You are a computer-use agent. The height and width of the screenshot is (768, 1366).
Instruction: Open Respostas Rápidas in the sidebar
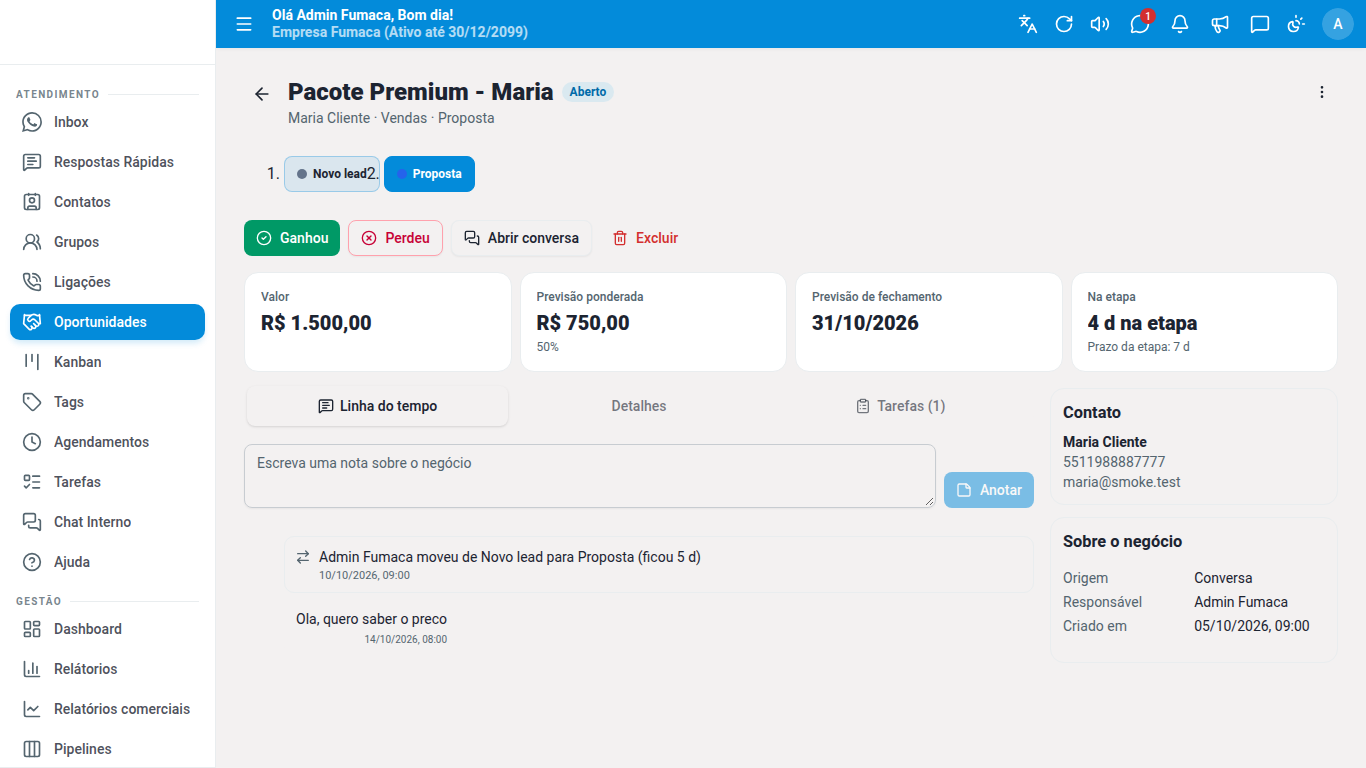coord(107,162)
